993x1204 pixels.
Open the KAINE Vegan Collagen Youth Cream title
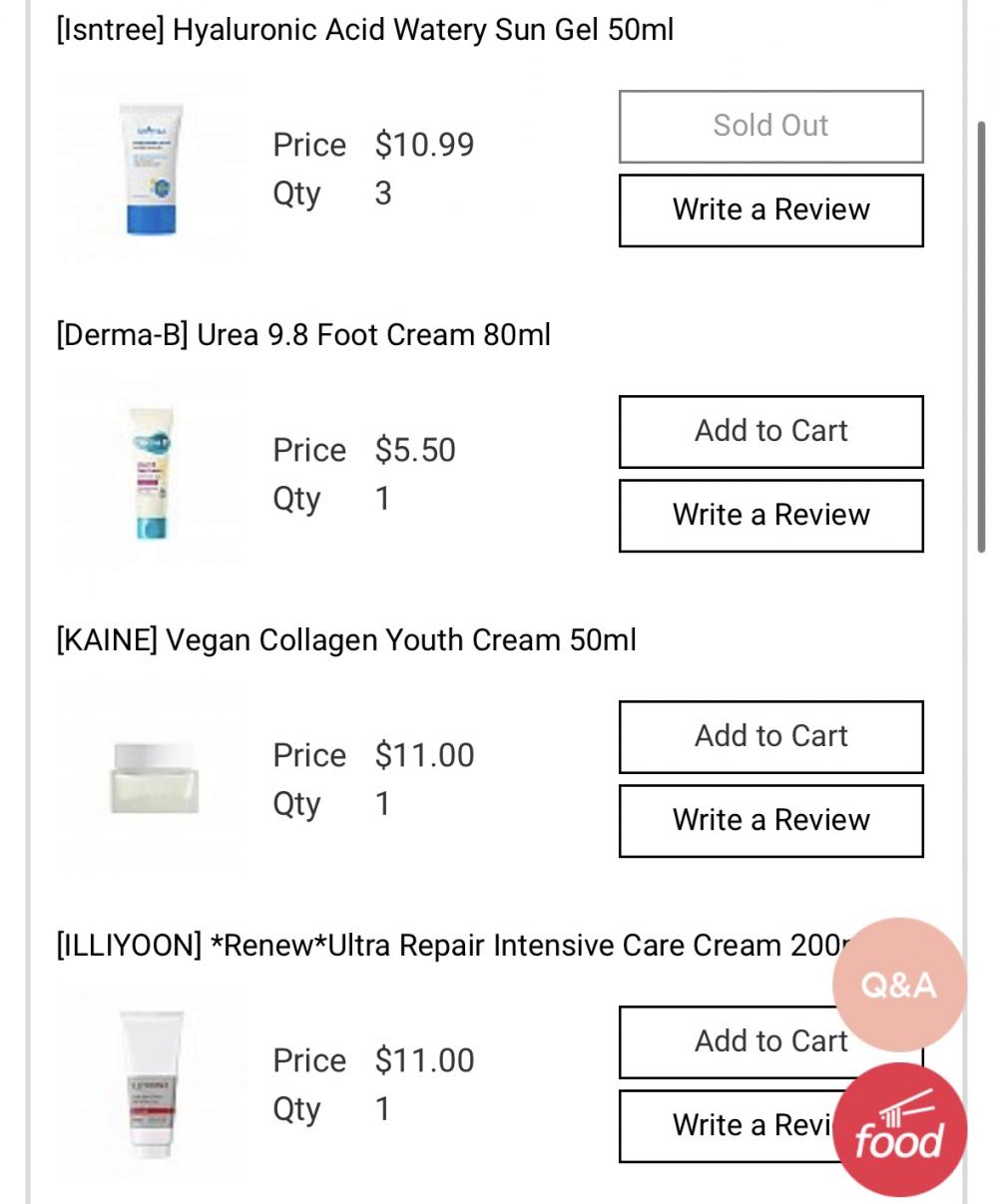[x=346, y=640]
